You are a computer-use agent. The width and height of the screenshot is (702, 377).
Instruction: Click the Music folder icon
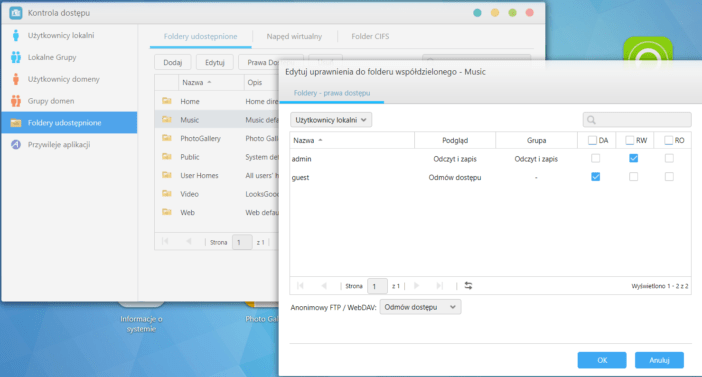tap(167, 120)
